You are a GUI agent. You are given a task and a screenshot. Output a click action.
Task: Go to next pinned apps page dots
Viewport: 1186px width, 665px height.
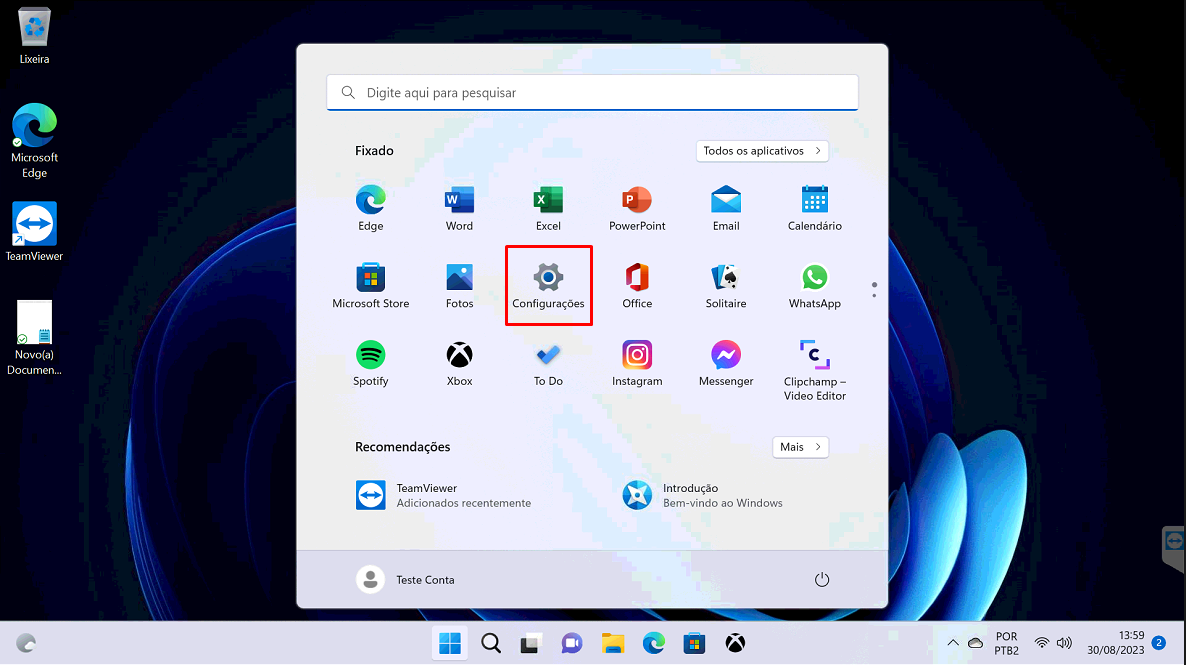coord(874,290)
